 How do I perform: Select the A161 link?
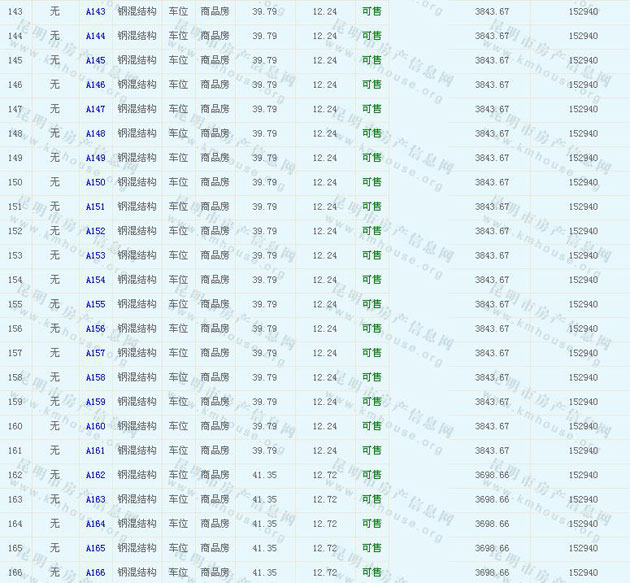pos(95,451)
